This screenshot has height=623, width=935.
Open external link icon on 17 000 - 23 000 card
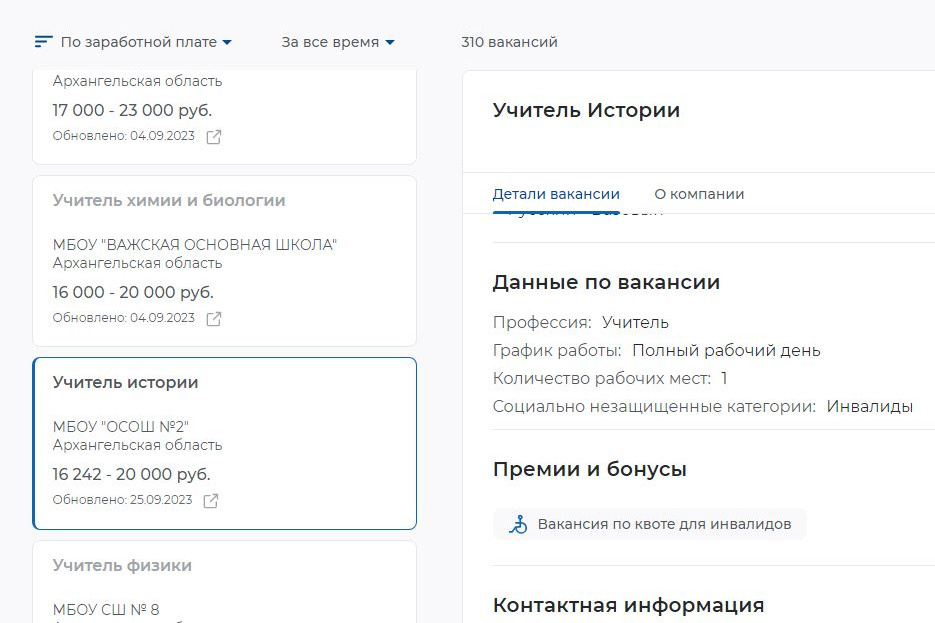[213, 137]
